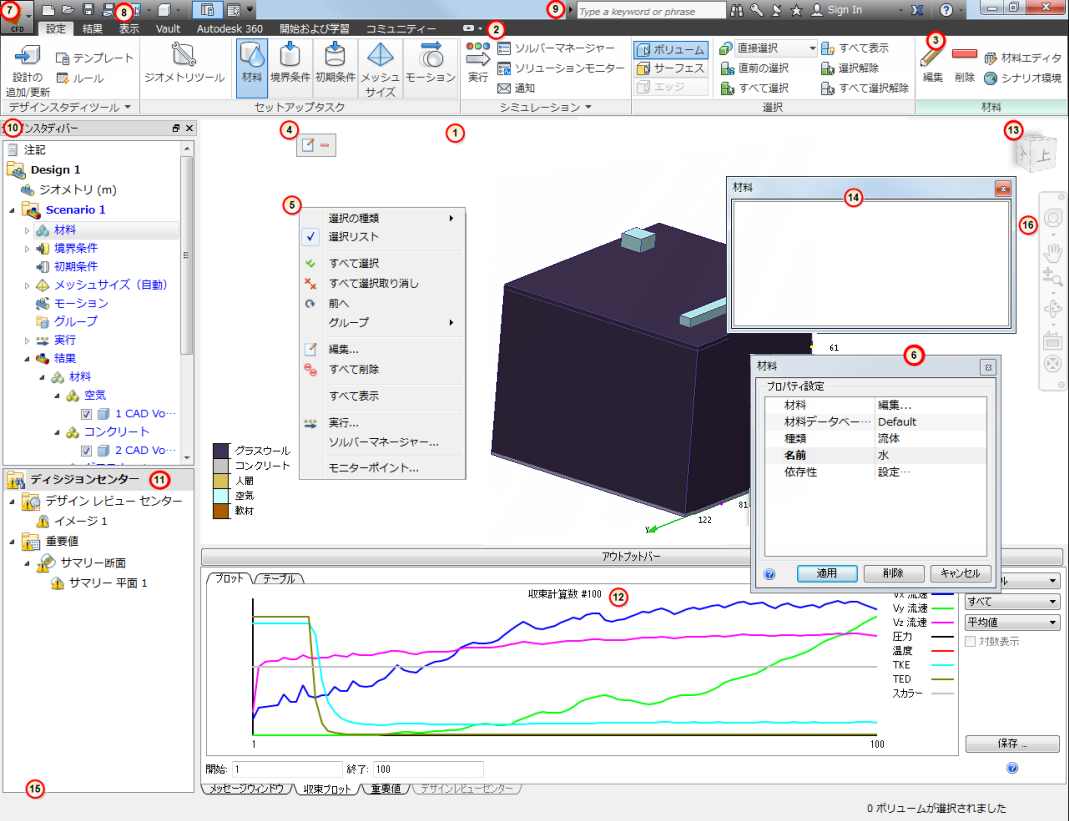Expand the 境界条件 tree node

[x=27, y=249]
